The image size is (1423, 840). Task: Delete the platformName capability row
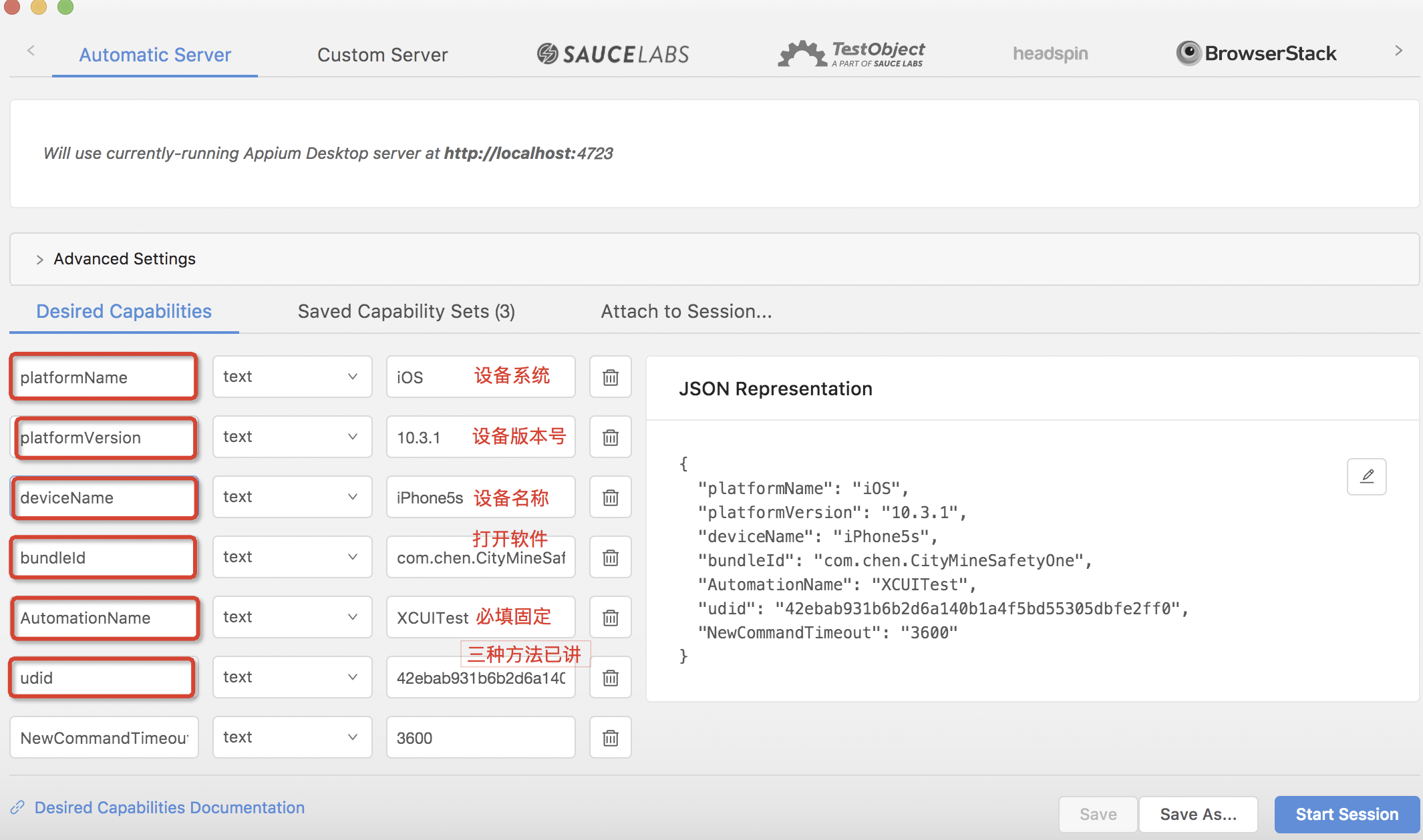(x=611, y=377)
